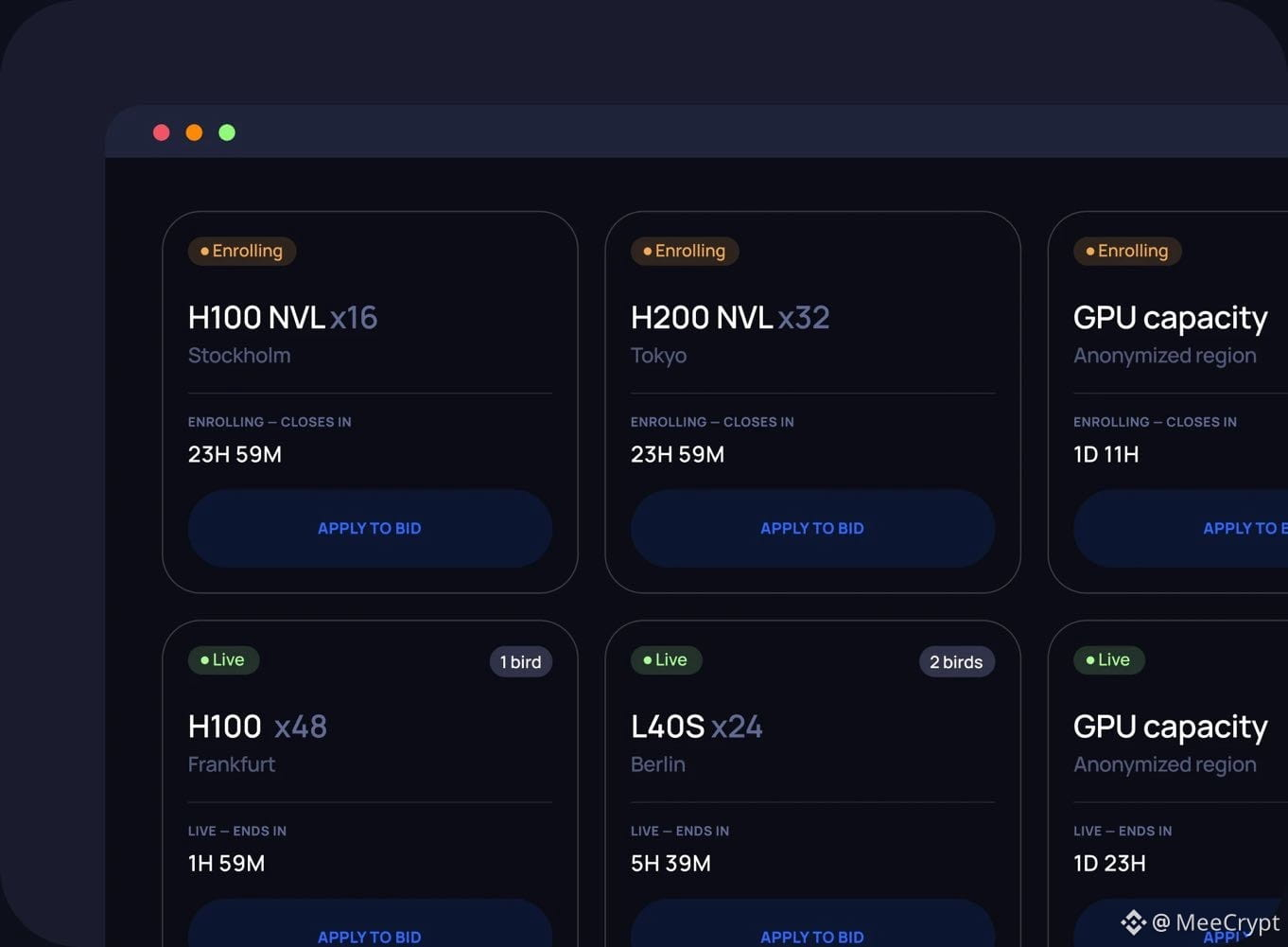Click Apply to Bid for H100 NVL Stockholm
Image resolution: width=1288 pixels, height=947 pixels.
point(370,528)
